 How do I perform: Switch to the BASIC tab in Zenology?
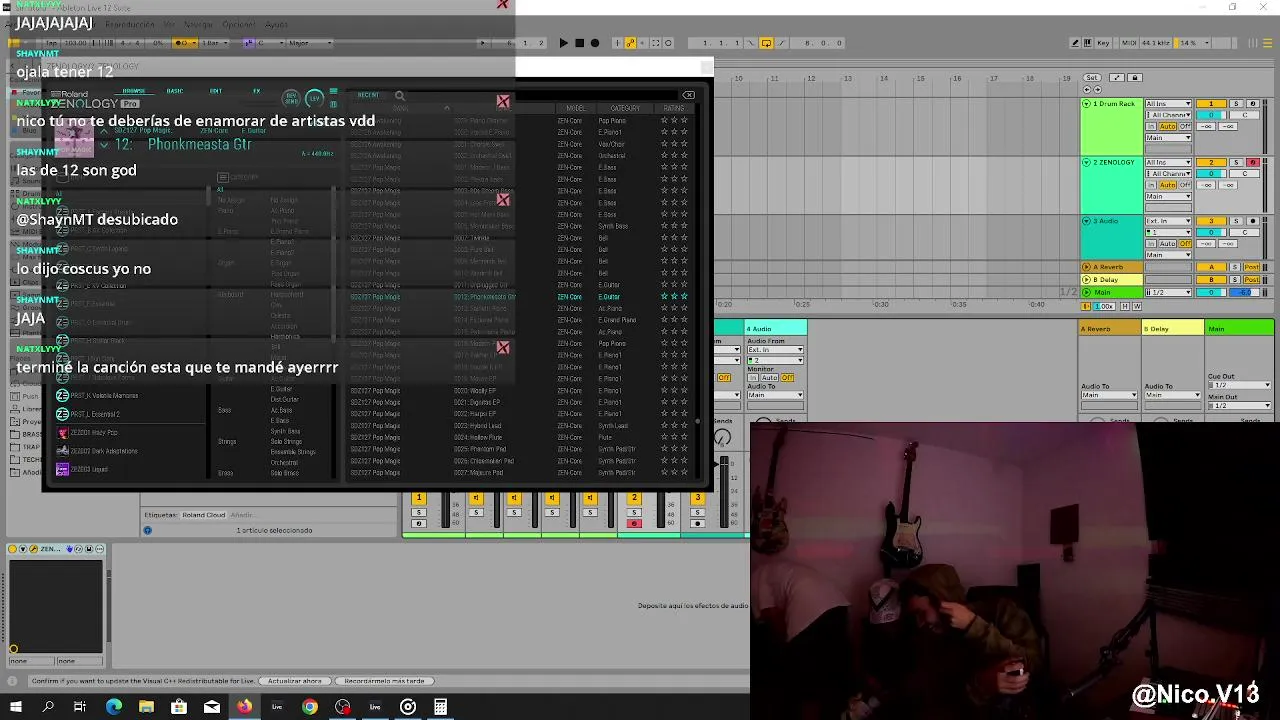pos(175,91)
